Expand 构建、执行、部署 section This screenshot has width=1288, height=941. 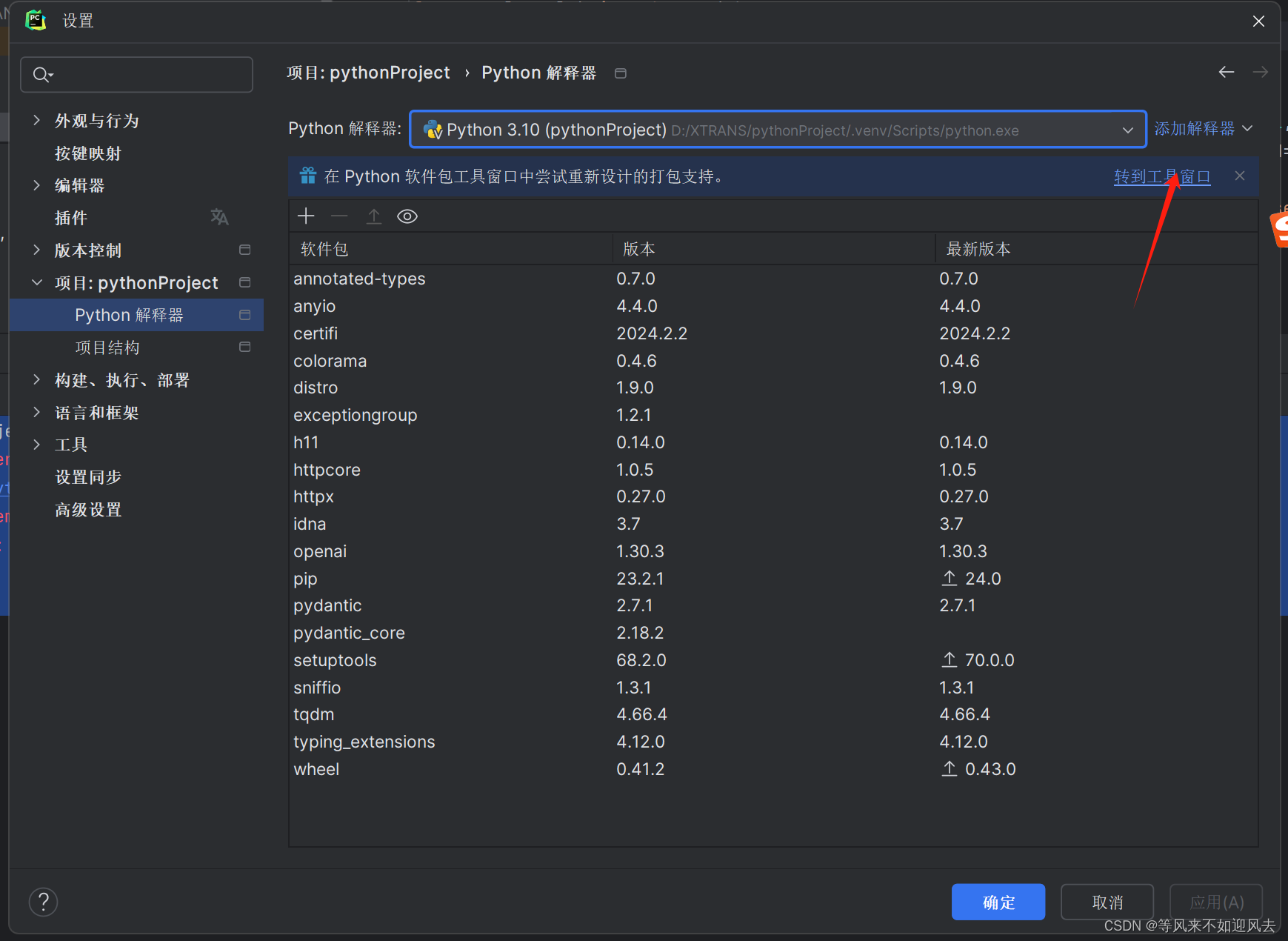(x=36, y=379)
